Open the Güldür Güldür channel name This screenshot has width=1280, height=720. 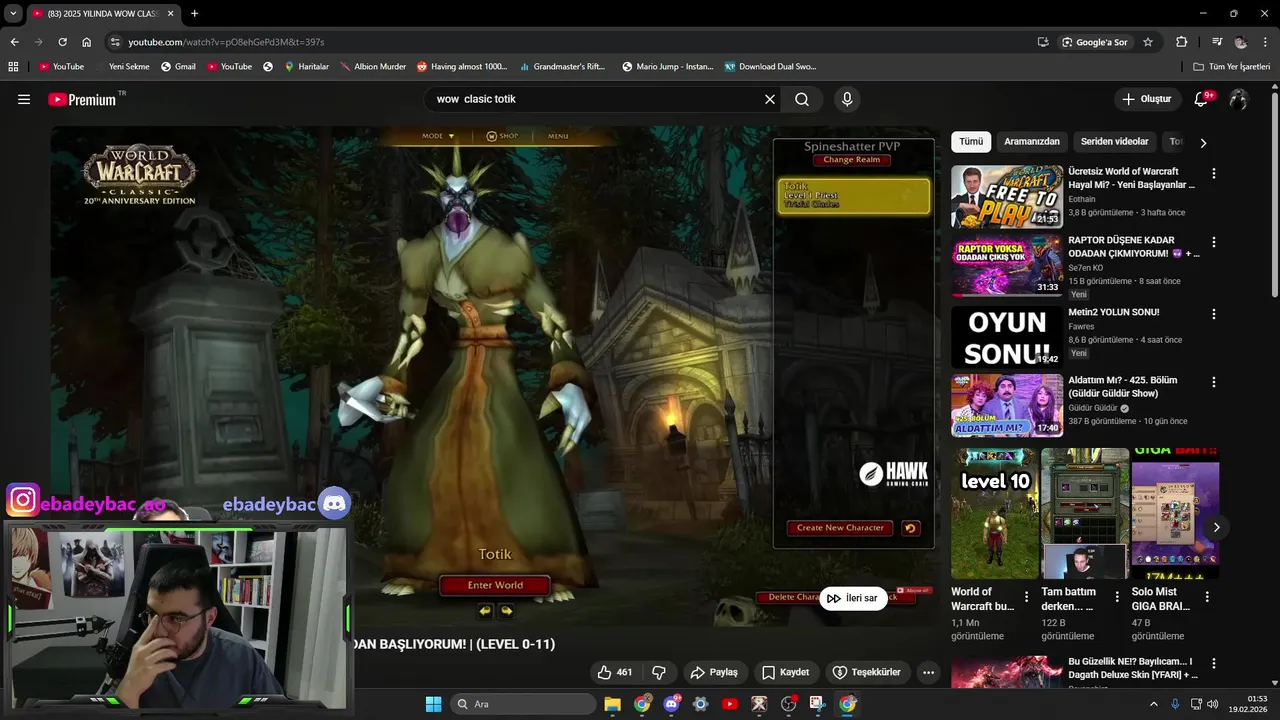(1093, 408)
